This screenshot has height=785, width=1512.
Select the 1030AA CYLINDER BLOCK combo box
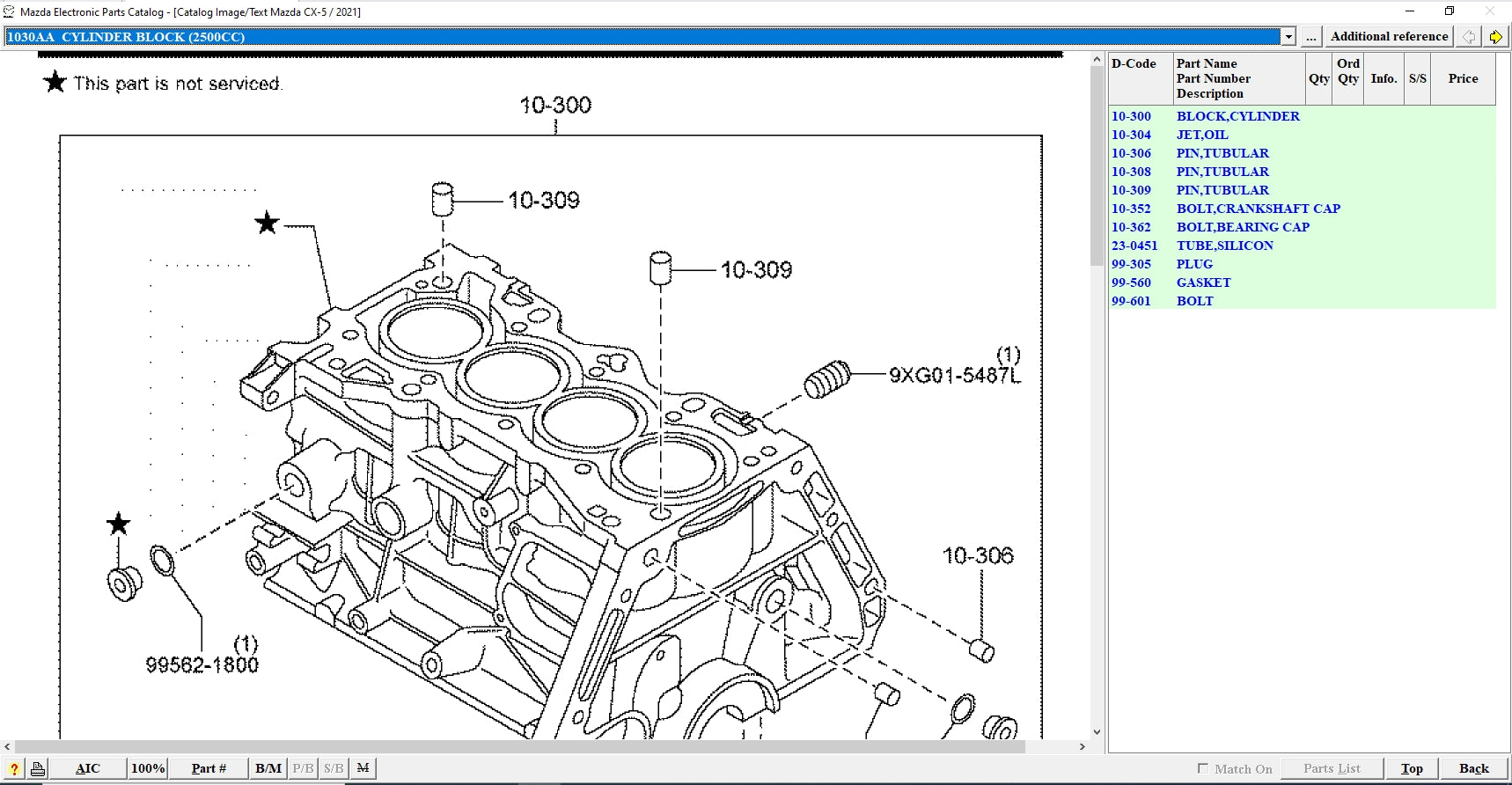click(x=642, y=36)
